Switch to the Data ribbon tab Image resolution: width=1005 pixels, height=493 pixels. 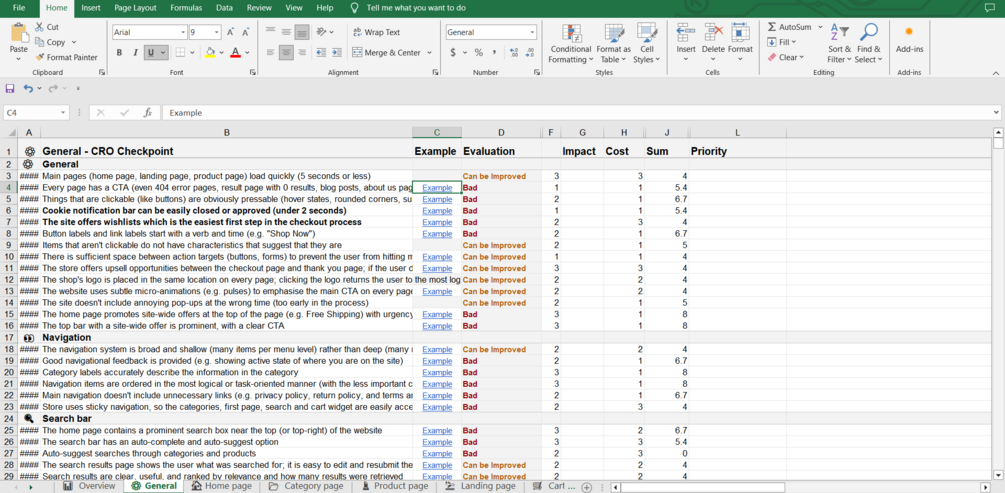point(224,8)
